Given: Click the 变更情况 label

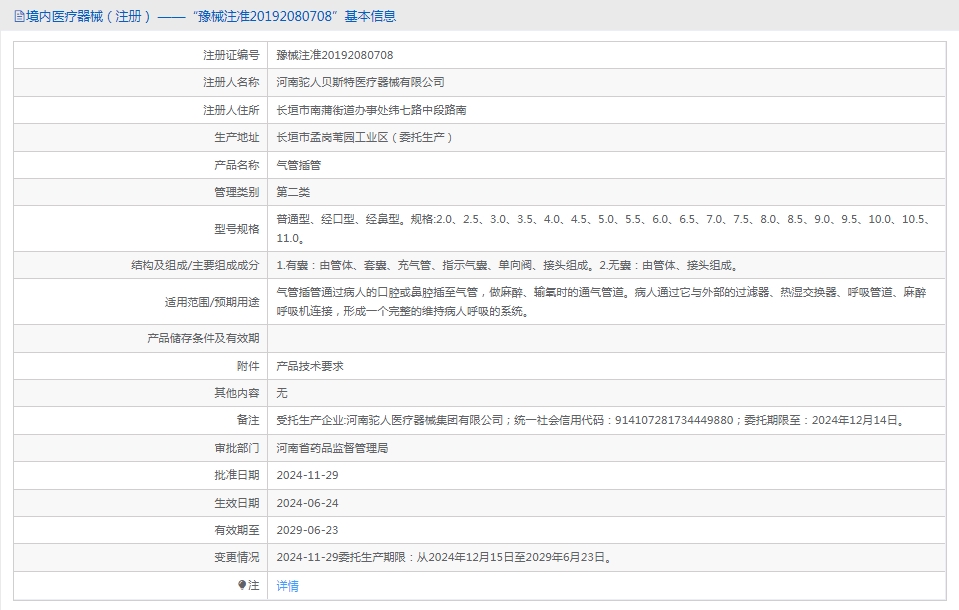Looking at the screenshot, I should pyautogui.click(x=237, y=557).
